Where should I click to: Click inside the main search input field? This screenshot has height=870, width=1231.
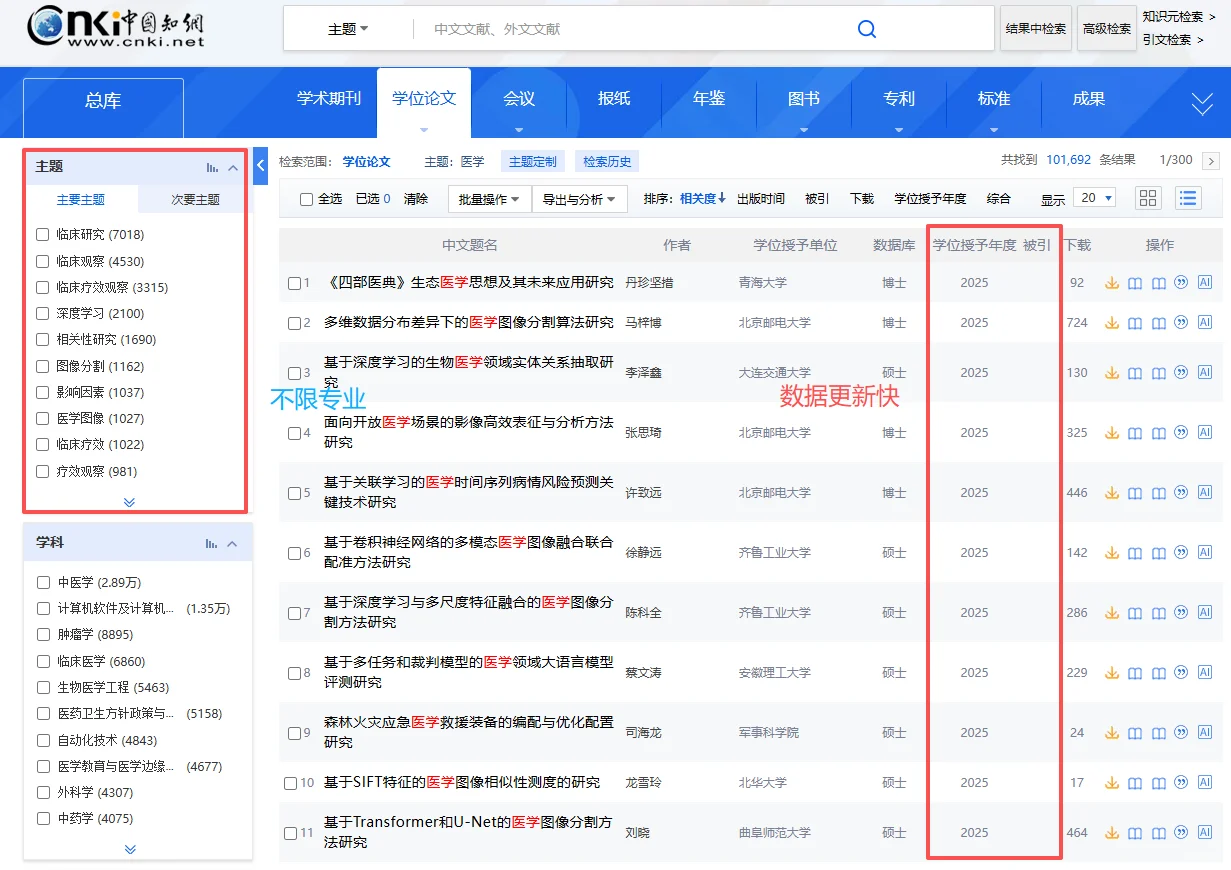coord(620,29)
